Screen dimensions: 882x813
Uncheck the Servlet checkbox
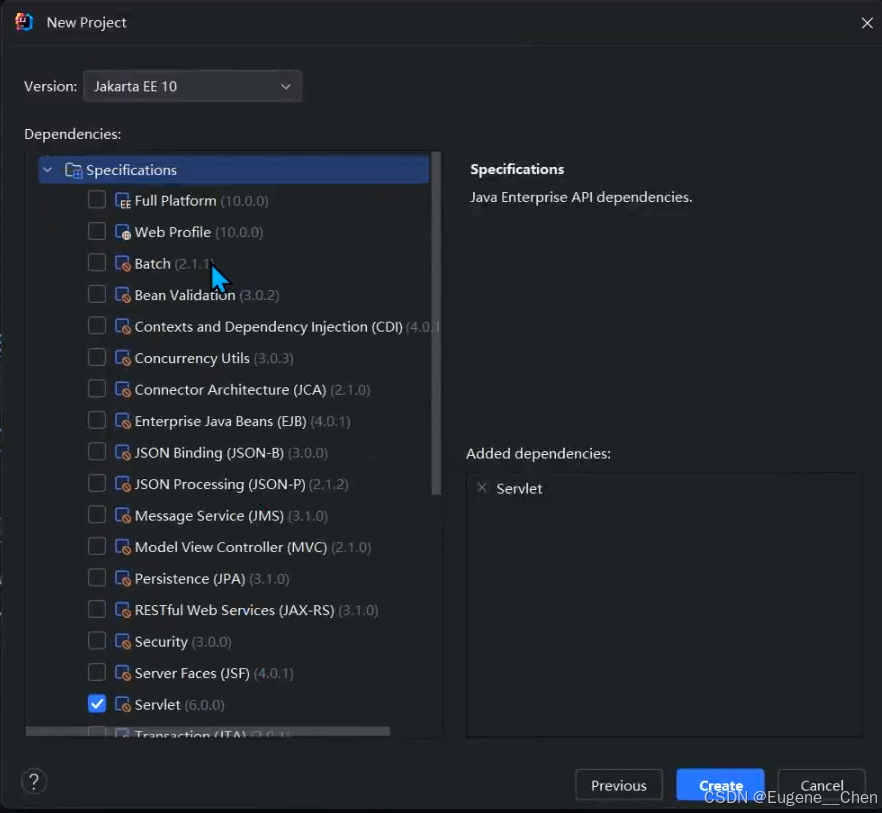[97, 704]
